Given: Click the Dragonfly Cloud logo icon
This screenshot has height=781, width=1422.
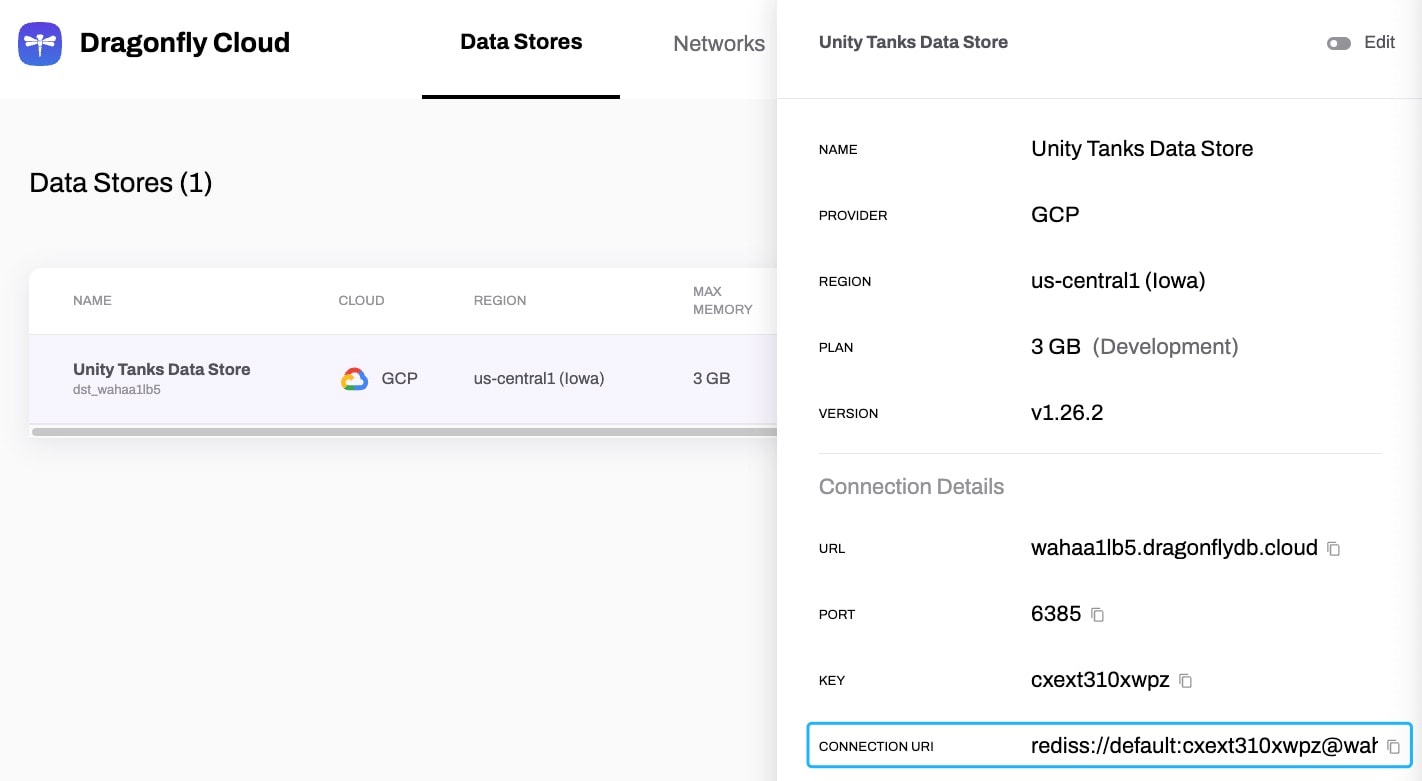Looking at the screenshot, I should (40, 44).
